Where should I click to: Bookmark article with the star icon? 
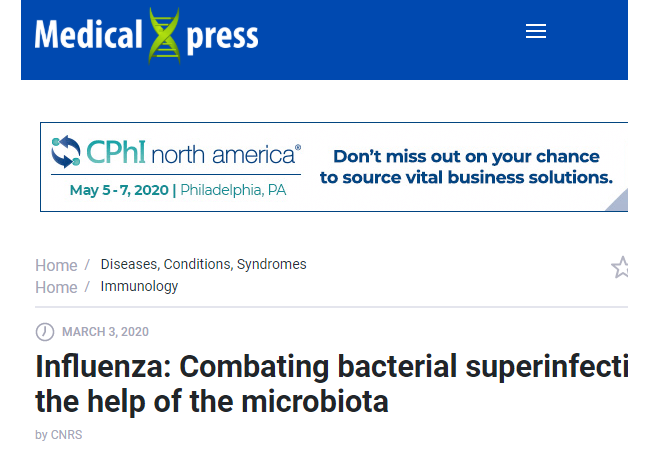coord(620,267)
